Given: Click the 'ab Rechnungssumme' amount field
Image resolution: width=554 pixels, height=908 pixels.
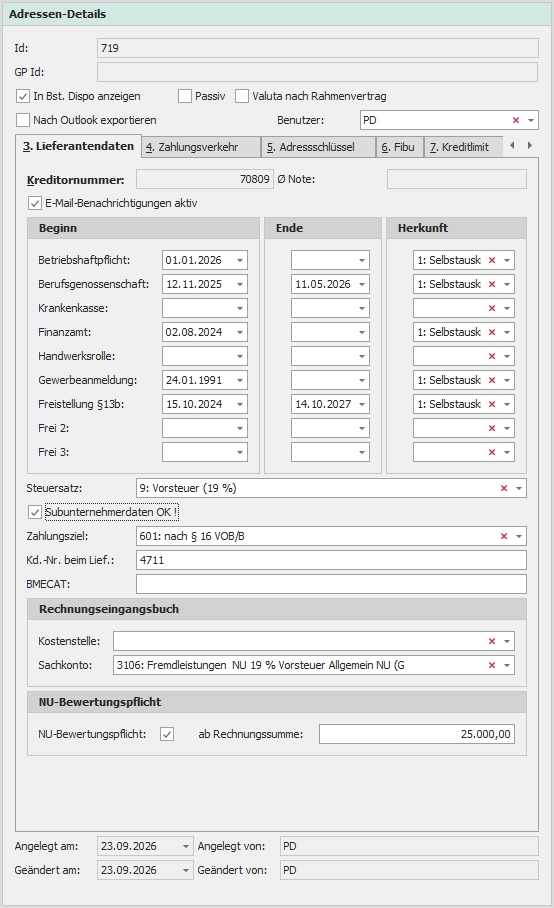Looking at the screenshot, I should pyautogui.click(x=417, y=734).
